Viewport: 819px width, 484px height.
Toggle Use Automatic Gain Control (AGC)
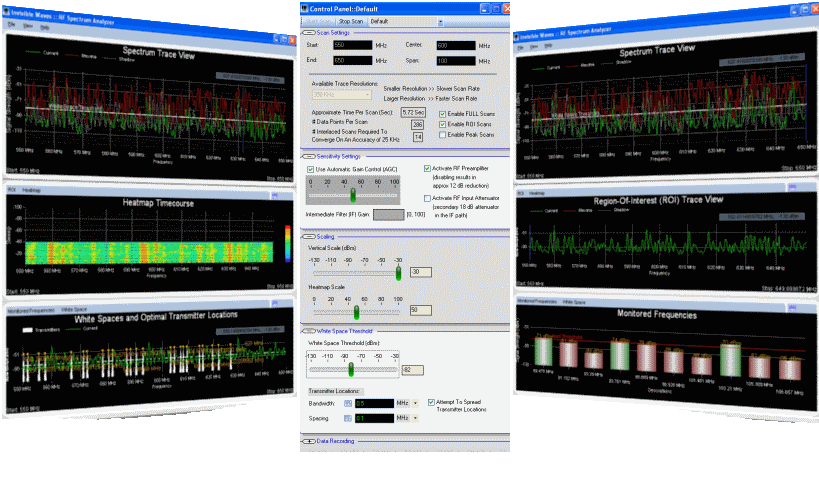point(310,169)
